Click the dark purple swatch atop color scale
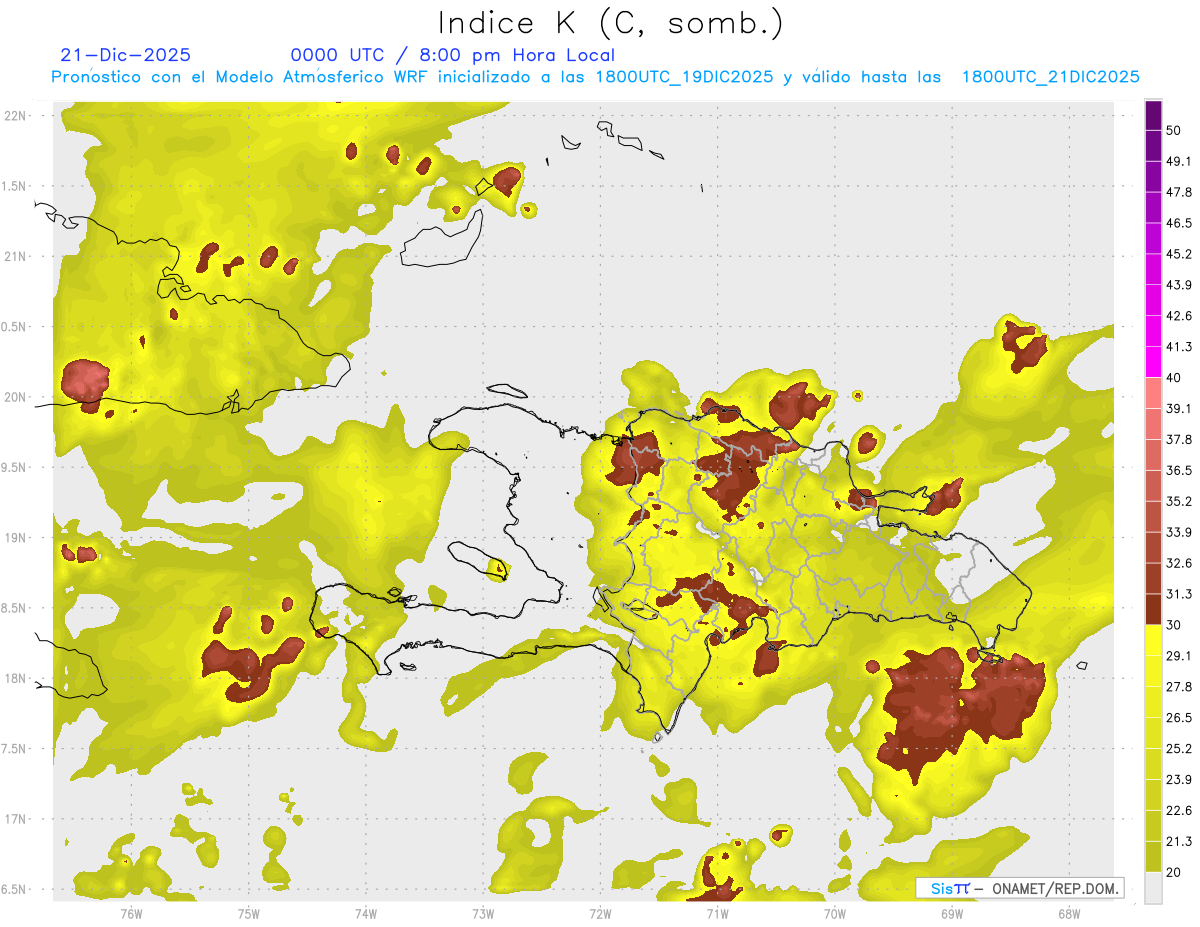 point(1153,116)
